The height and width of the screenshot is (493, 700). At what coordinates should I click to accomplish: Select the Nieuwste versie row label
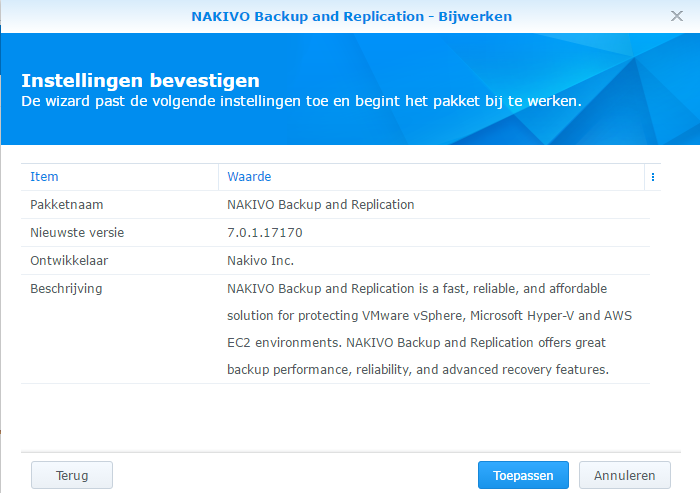77,233
